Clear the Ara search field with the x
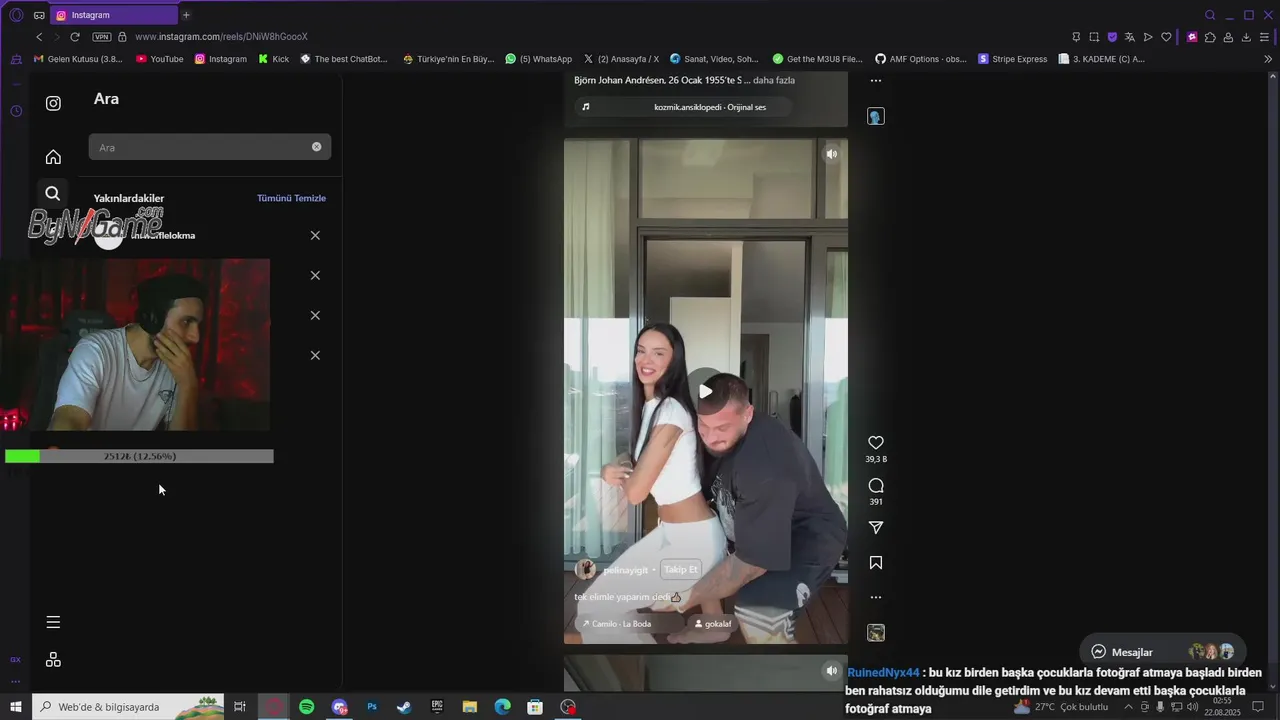The height and width of the screenshot is (720, 1280). (316, 147)
